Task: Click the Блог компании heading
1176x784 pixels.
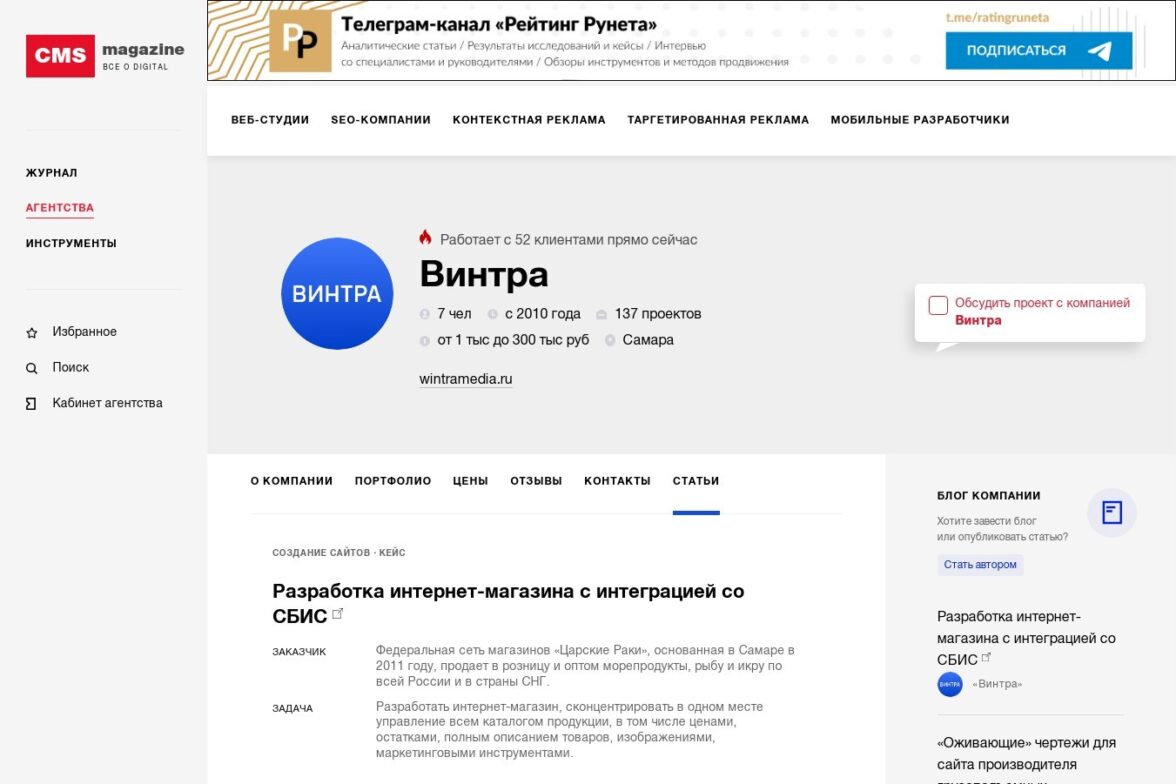Action: pyautogui.click(x=988, y=496)
